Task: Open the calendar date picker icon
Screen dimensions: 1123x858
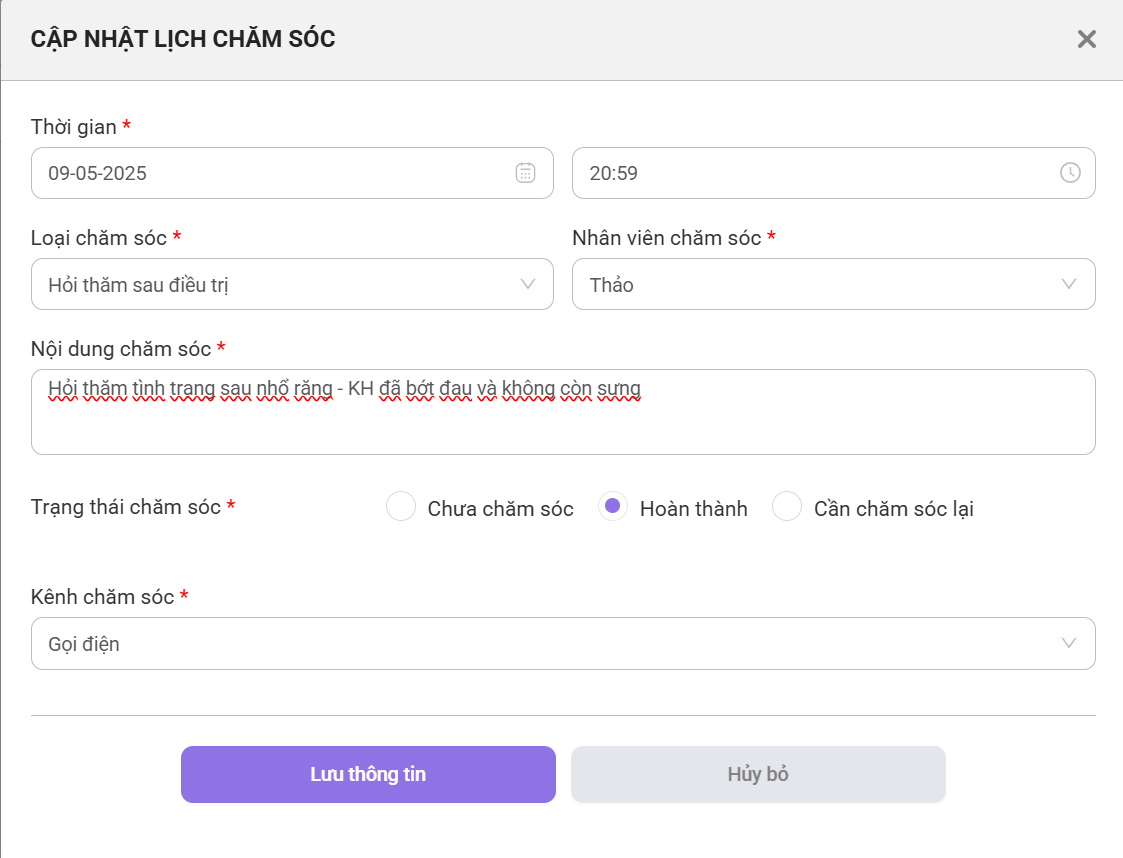Action: [525, 173]
